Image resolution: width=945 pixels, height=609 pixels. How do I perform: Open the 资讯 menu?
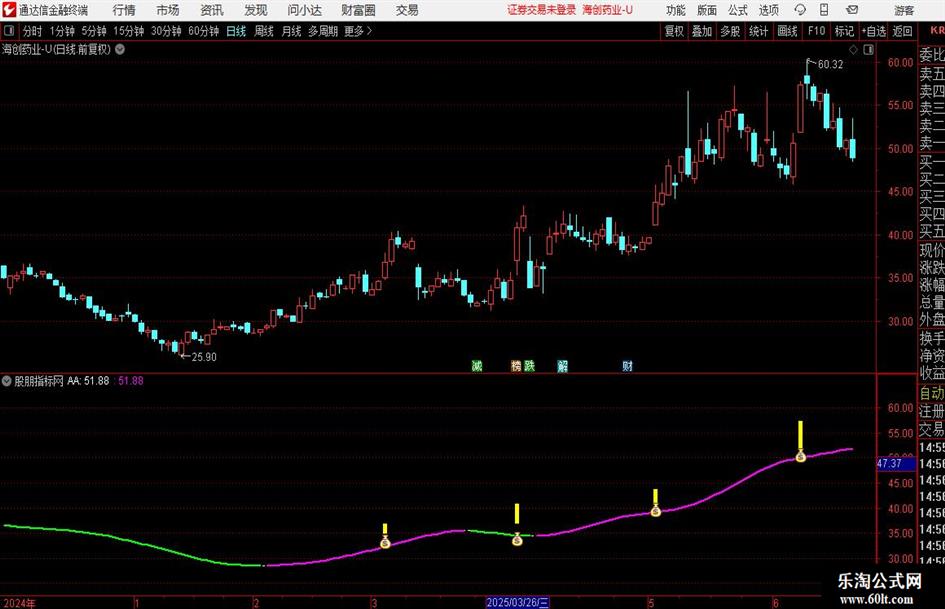point(212,10)
